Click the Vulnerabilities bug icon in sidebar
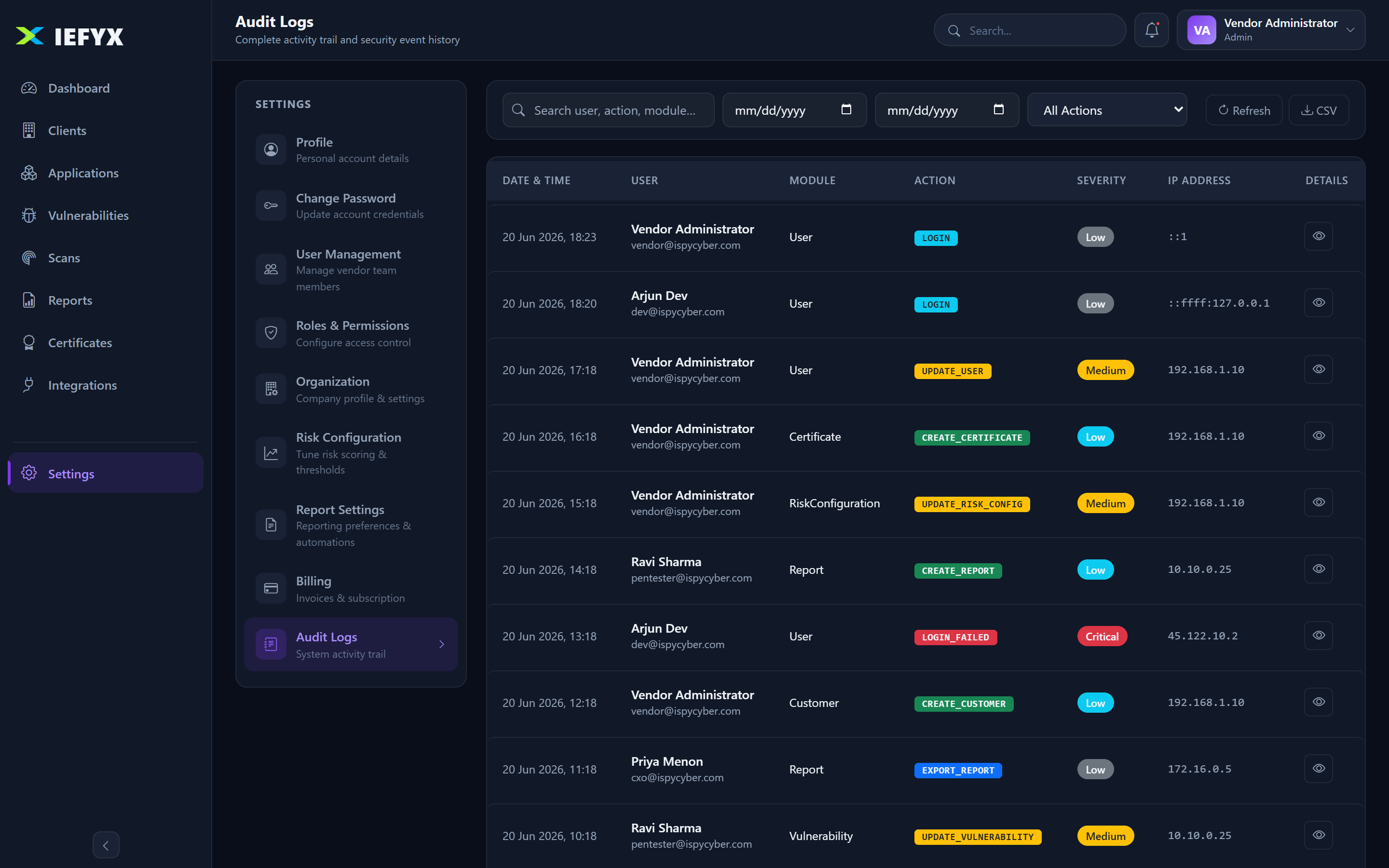The width and height of the screenshot is (1389, 868). point(29,215)
